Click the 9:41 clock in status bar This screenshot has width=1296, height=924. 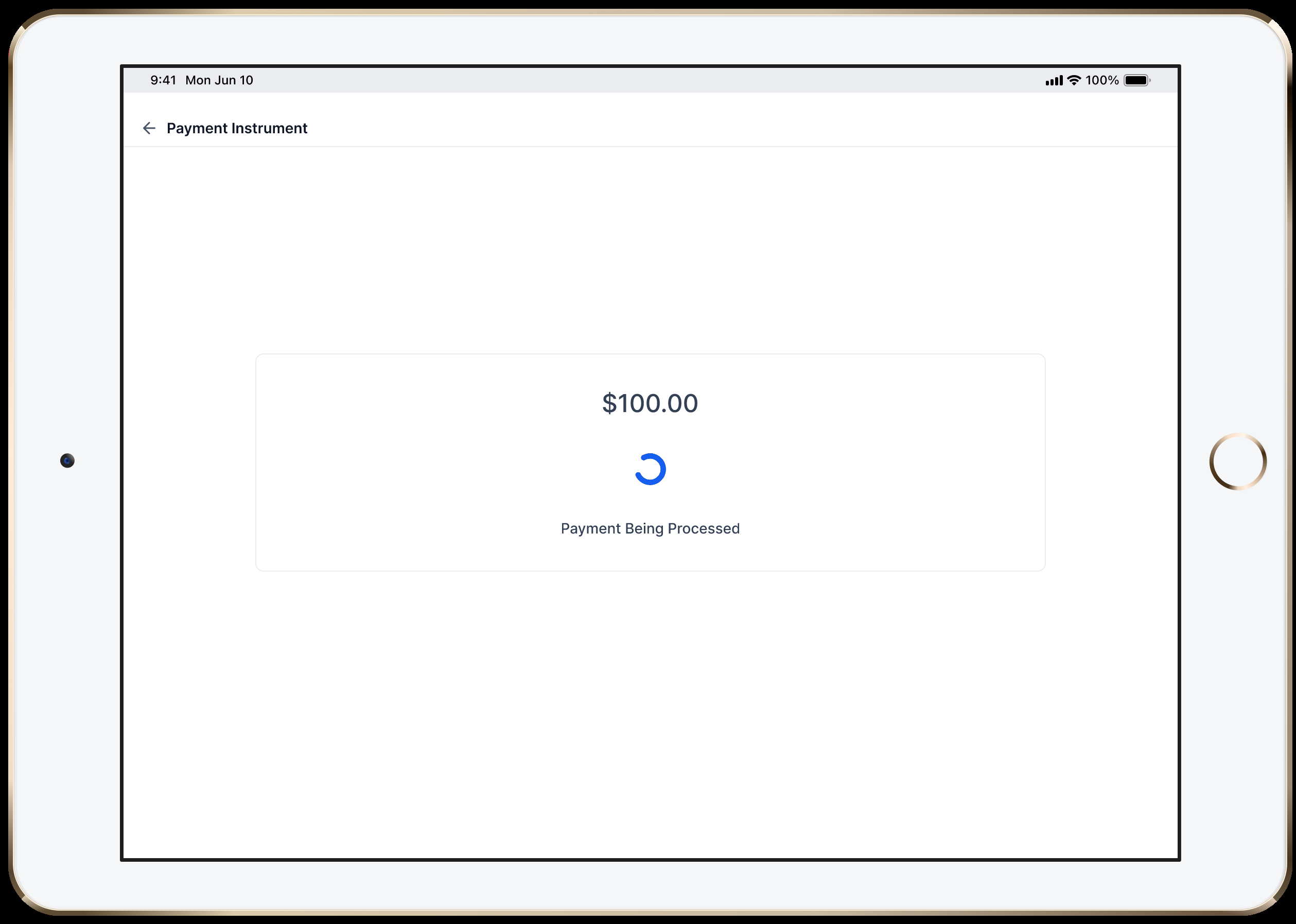pos(163,80)
